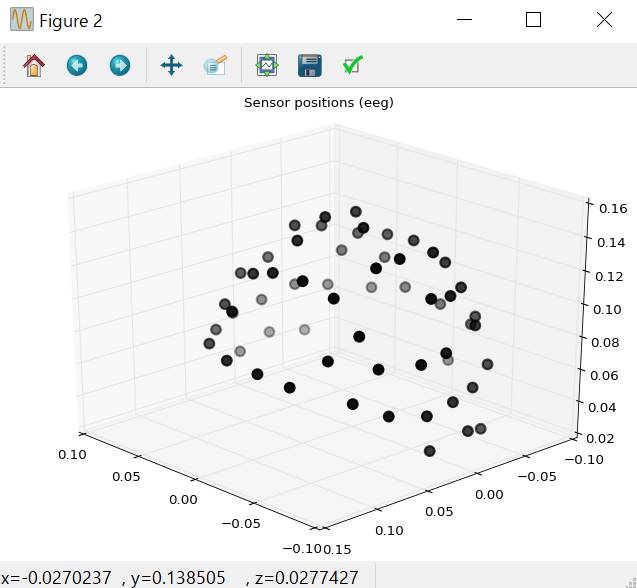Click the toolbar drag handle grip

pos(6,66)
